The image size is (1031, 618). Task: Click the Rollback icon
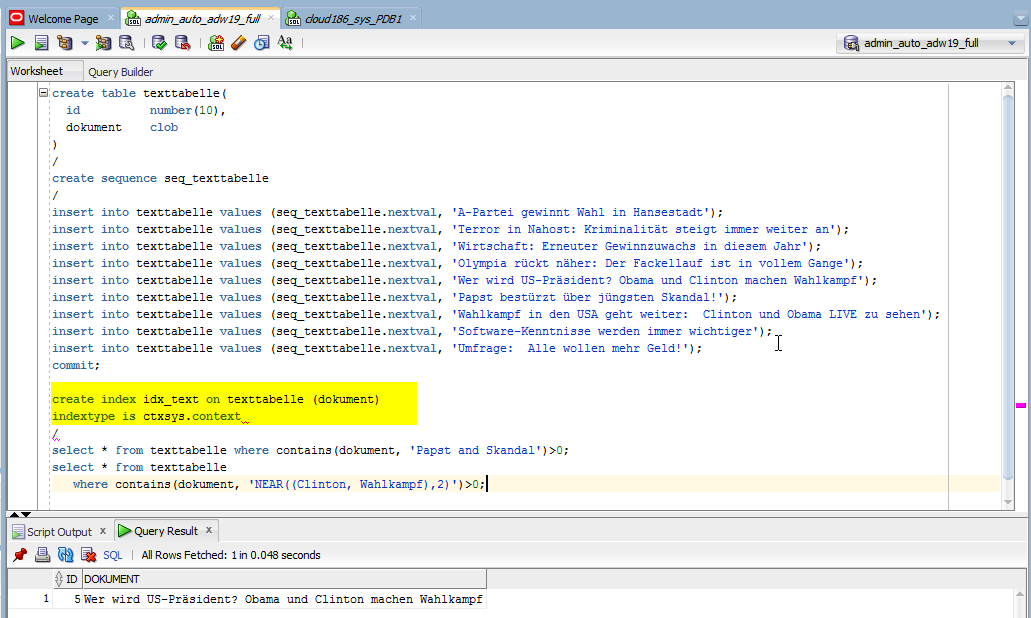pyautogui.click(x=182, y=43)
